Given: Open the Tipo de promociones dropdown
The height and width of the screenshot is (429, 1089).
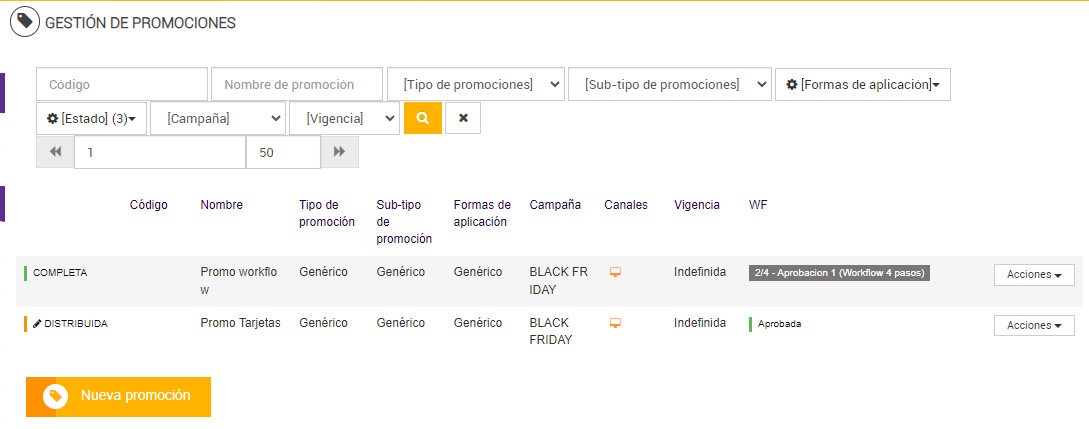Looking at the screenshot, I should coord(476,85).
